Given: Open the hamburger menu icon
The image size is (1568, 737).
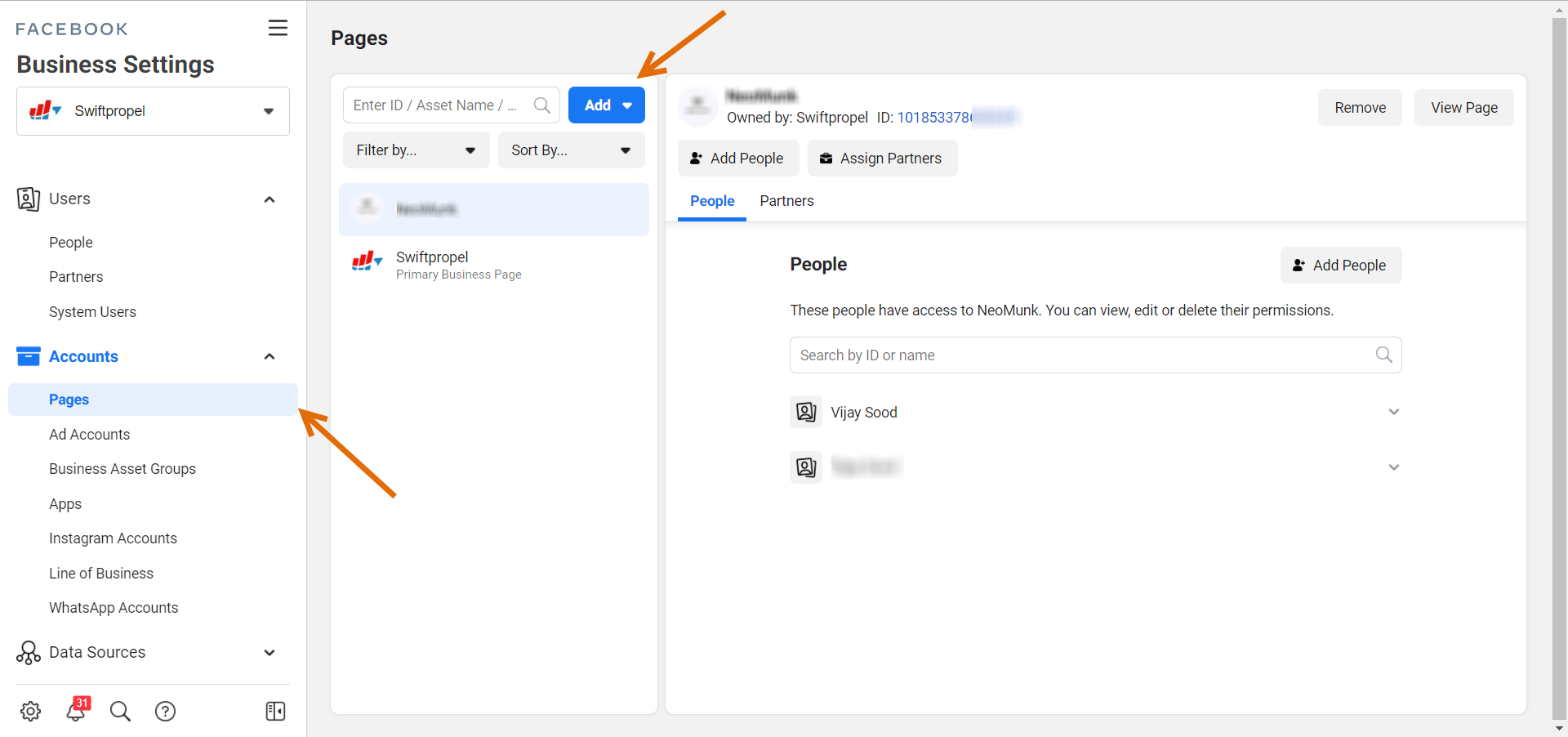Looking at the screenshot, I should 278,28.
